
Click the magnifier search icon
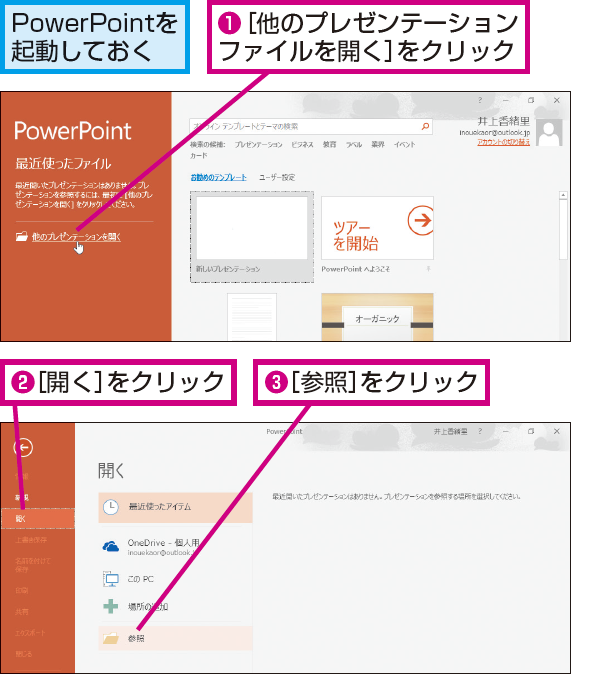pyautogui.click(x=425, y=126)
